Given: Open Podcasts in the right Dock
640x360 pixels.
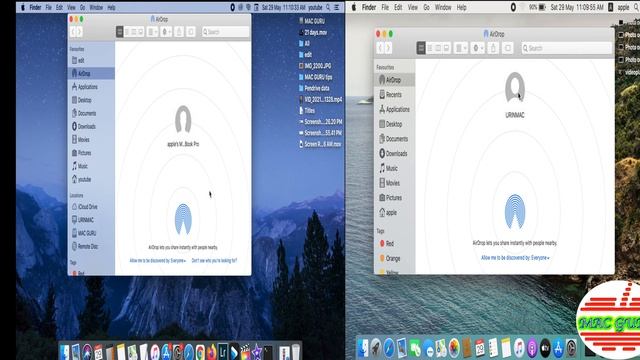Looking at the screenshot, I should pos(532,348).
